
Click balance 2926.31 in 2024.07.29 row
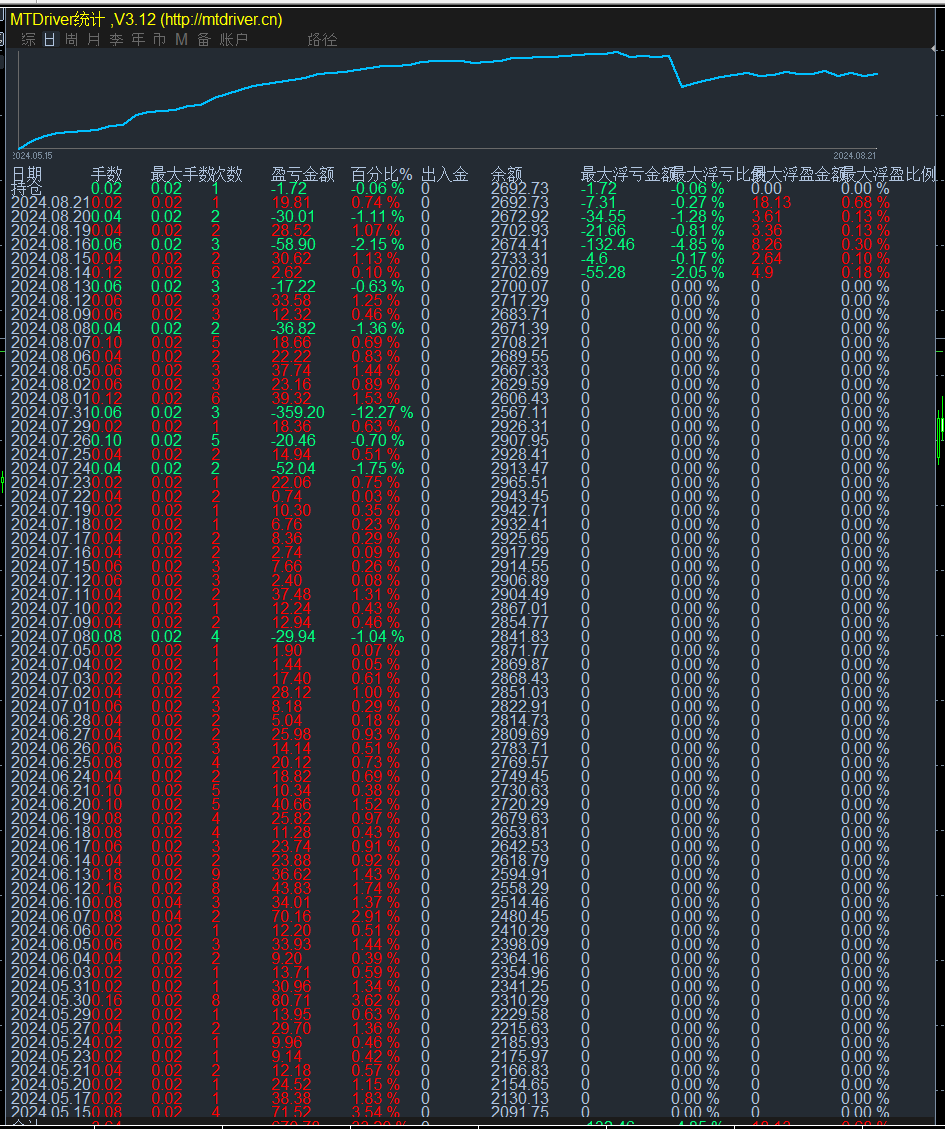coord(519,426)
